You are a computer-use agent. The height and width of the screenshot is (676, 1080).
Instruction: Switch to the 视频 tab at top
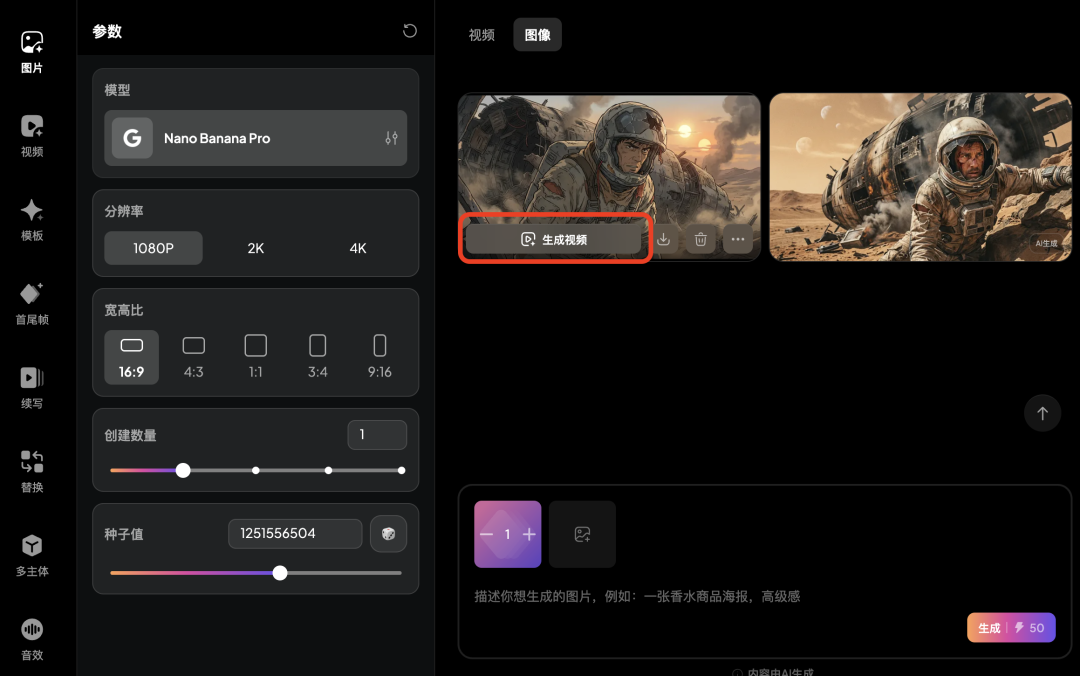(481, 34)
